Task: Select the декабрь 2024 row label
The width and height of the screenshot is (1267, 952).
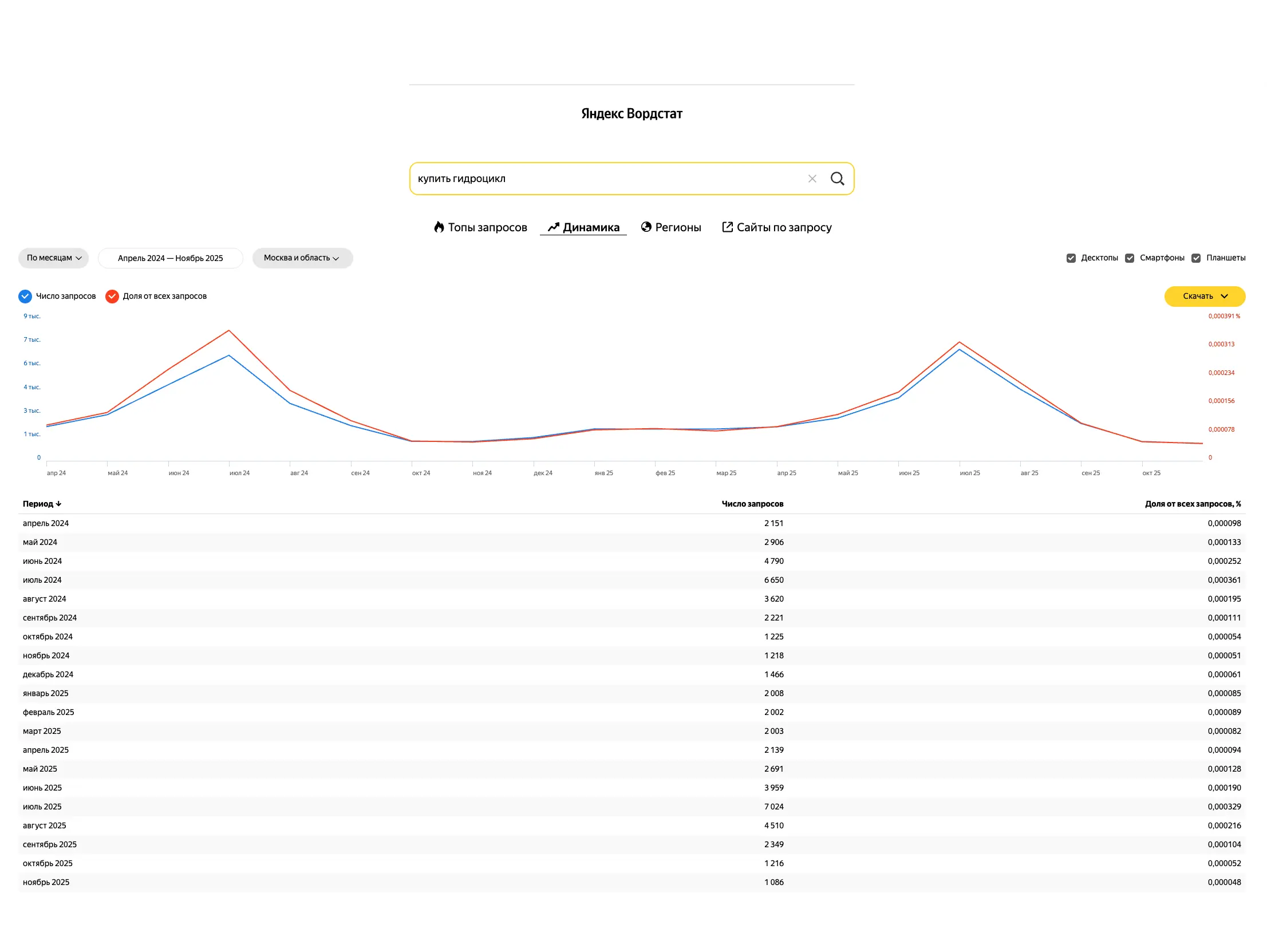Action: [48, 675]
